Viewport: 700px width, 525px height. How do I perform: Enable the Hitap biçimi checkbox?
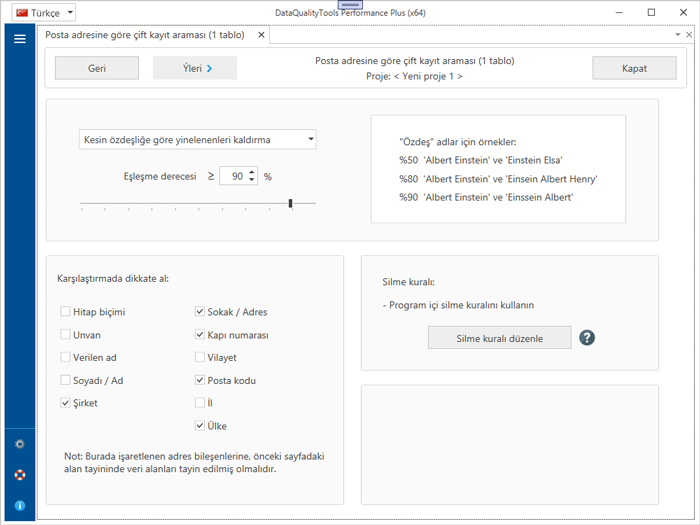coord(66,312)
